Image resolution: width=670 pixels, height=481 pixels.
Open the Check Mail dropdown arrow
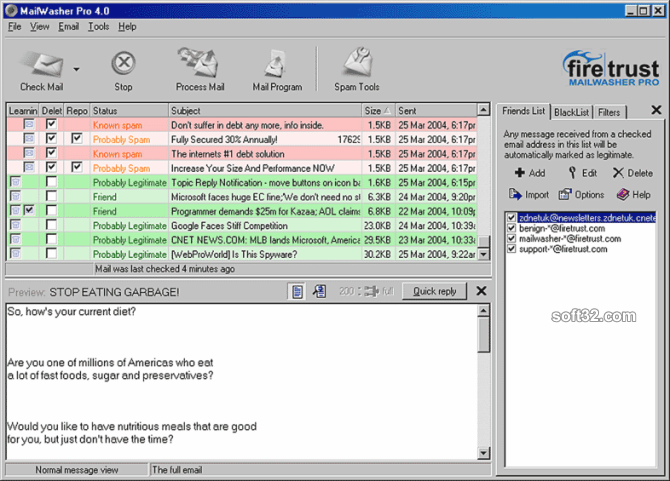(x=76, y=69)
